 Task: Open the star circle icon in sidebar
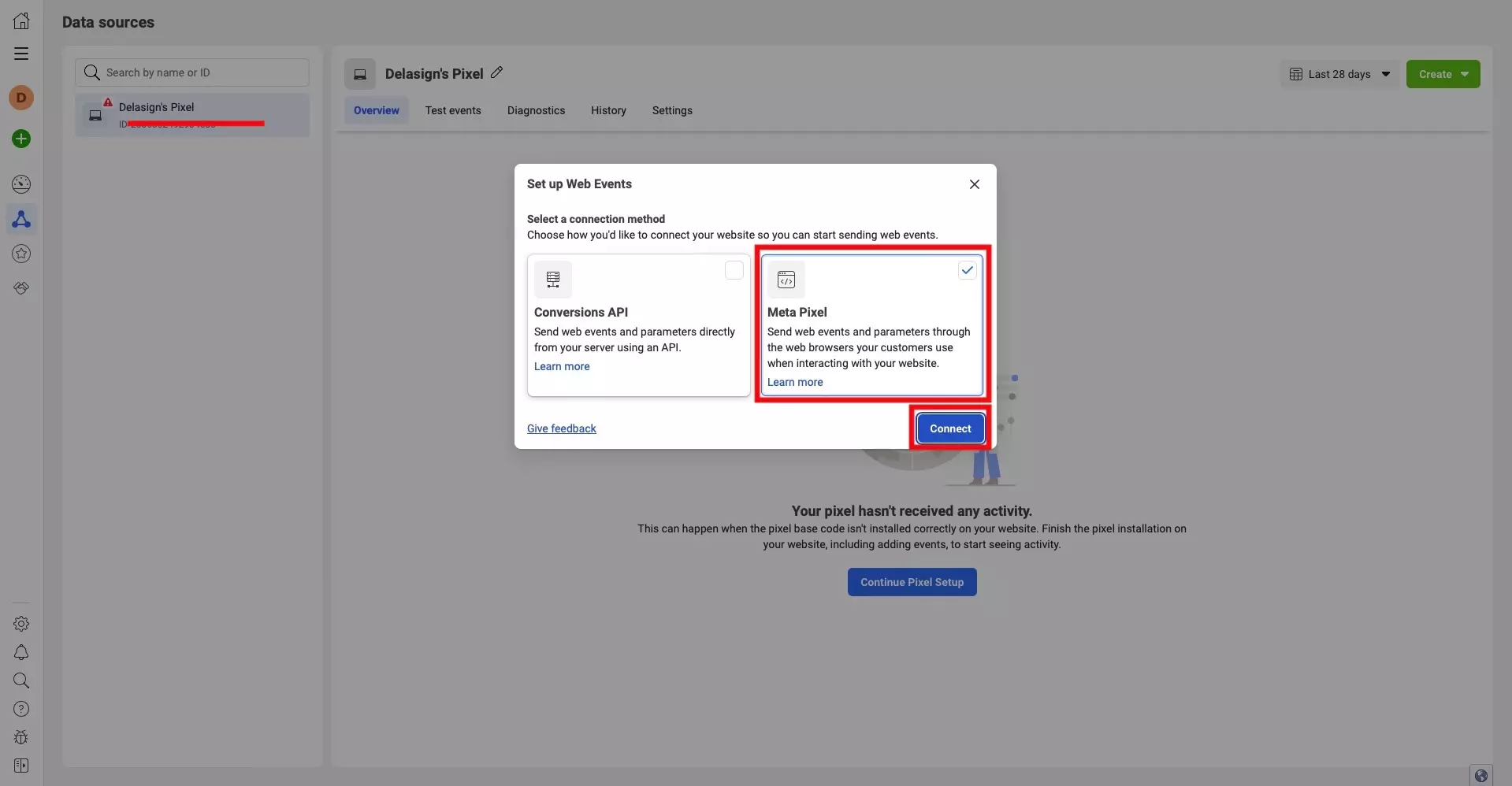(21, 254)
